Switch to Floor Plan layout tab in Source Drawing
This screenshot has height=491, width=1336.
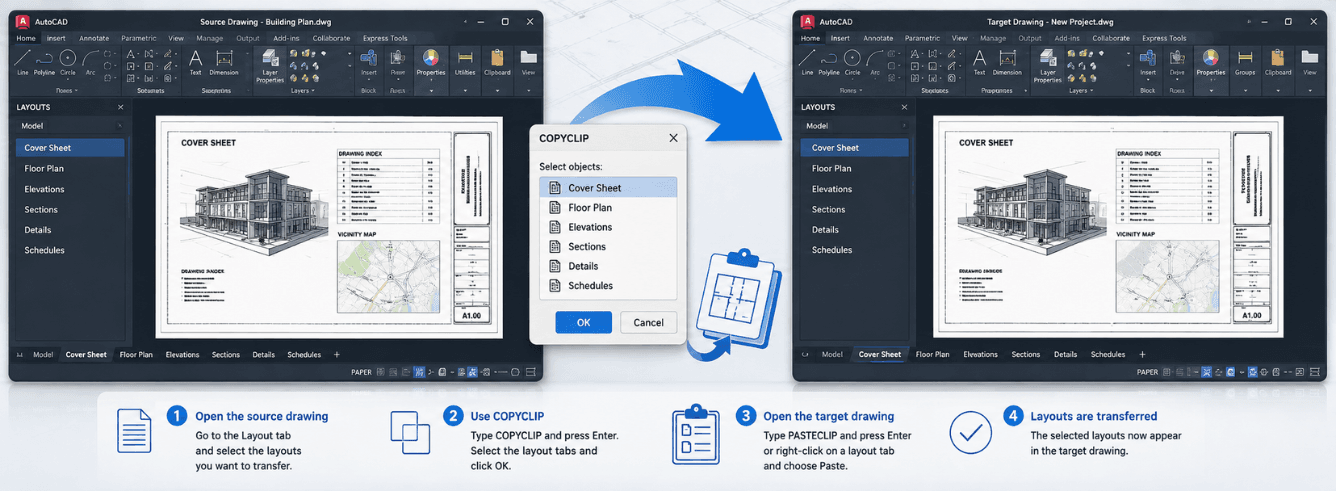[136, 354]
